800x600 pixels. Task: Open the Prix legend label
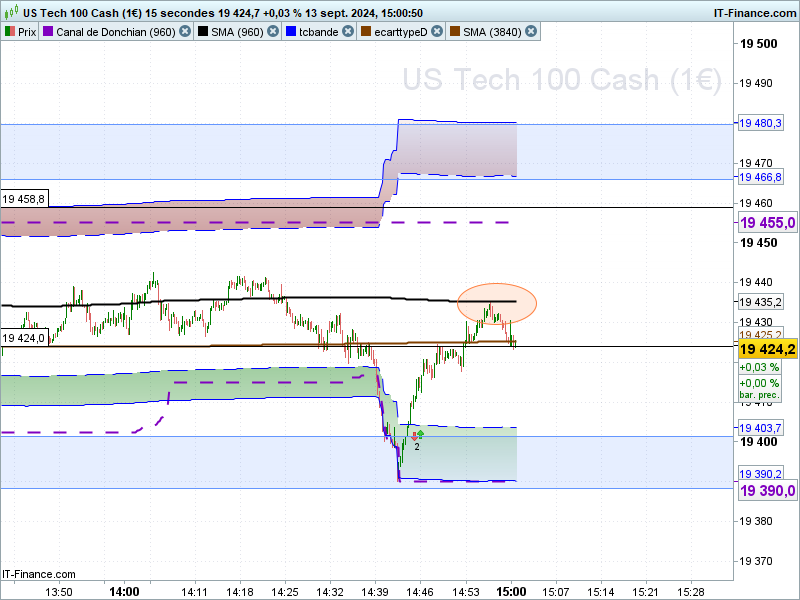(x=27, y=32)
